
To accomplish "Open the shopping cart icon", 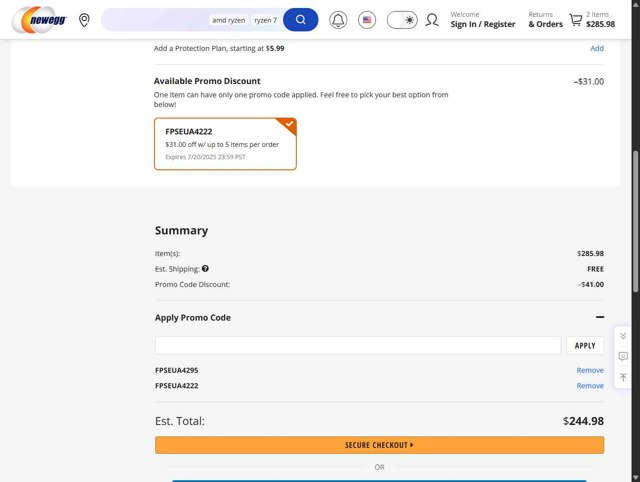I will (x=575, y=20).
